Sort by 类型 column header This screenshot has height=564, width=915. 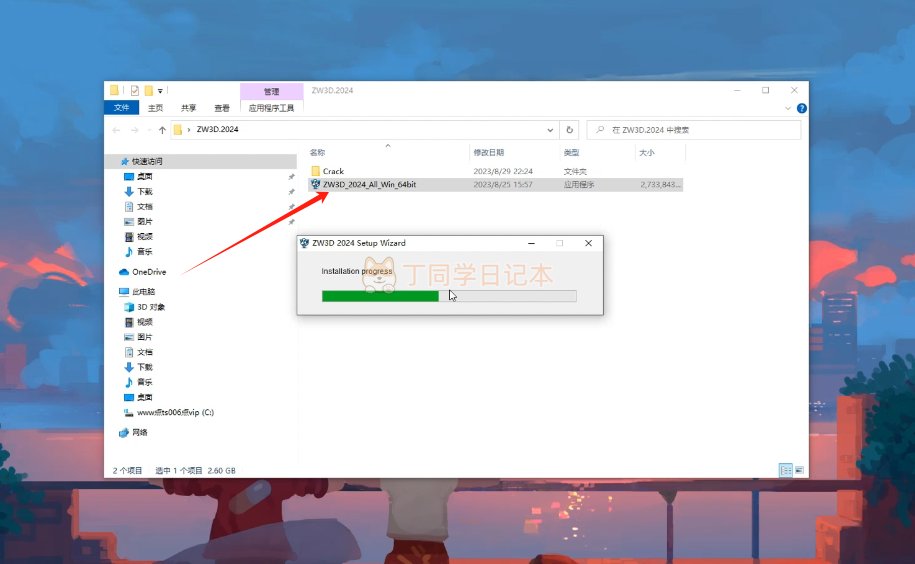click(x=571, y=152)
